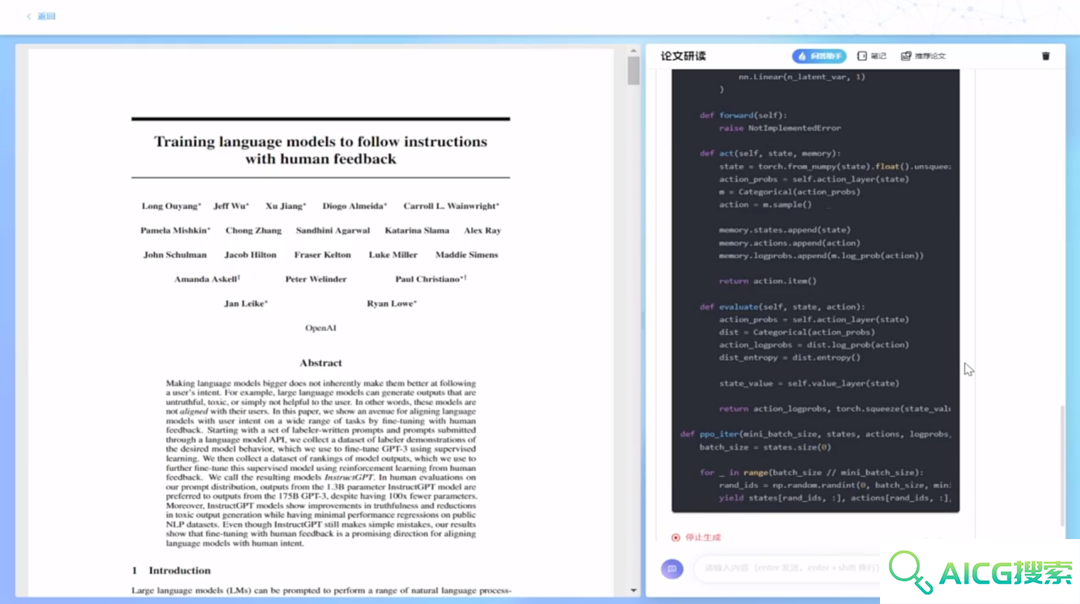Click author name 'Amanda Askell'
Image resolution: width=1080 pixels, height=604 pixels.
207,279
